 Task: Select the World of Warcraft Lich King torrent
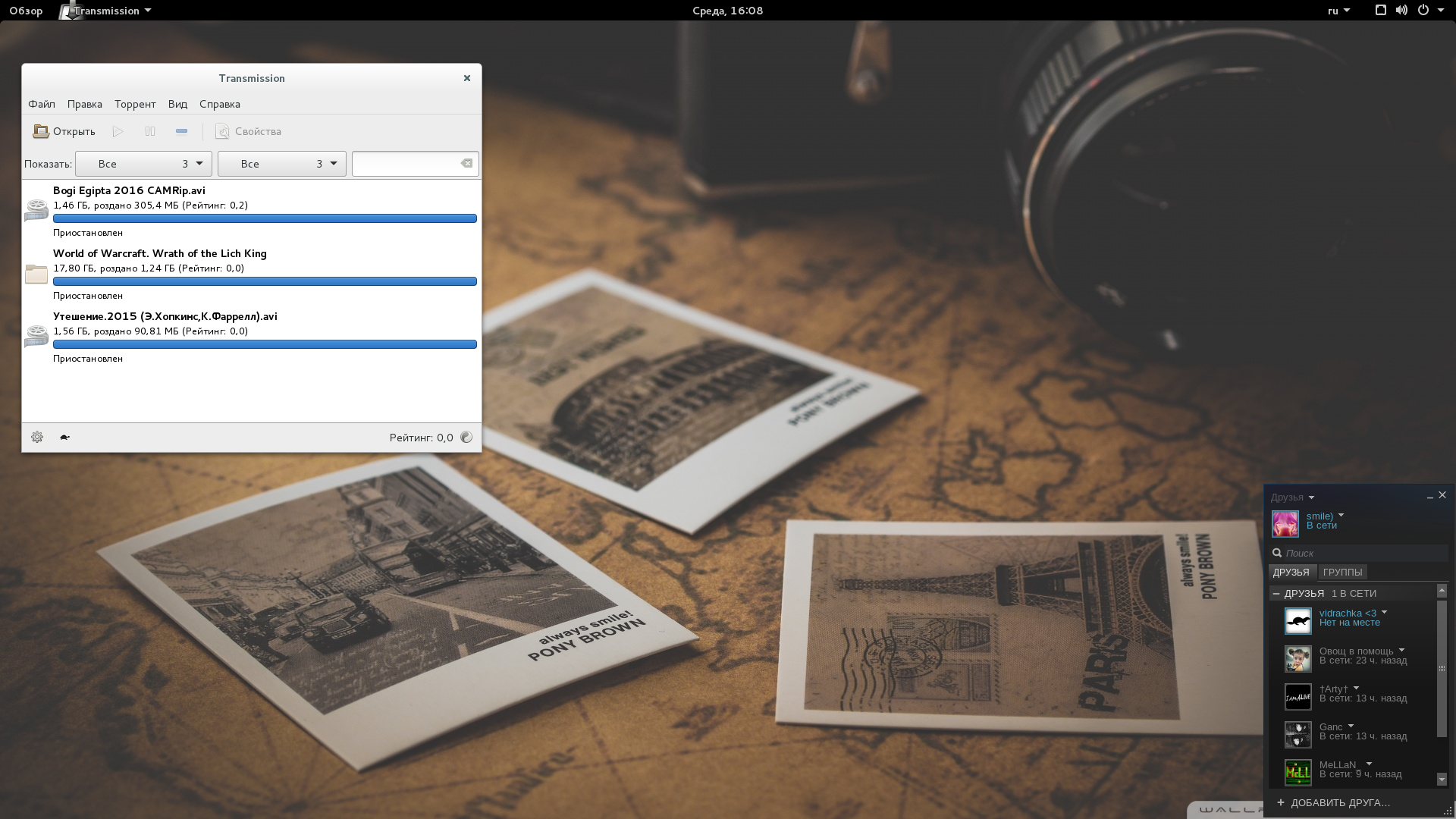252,274
